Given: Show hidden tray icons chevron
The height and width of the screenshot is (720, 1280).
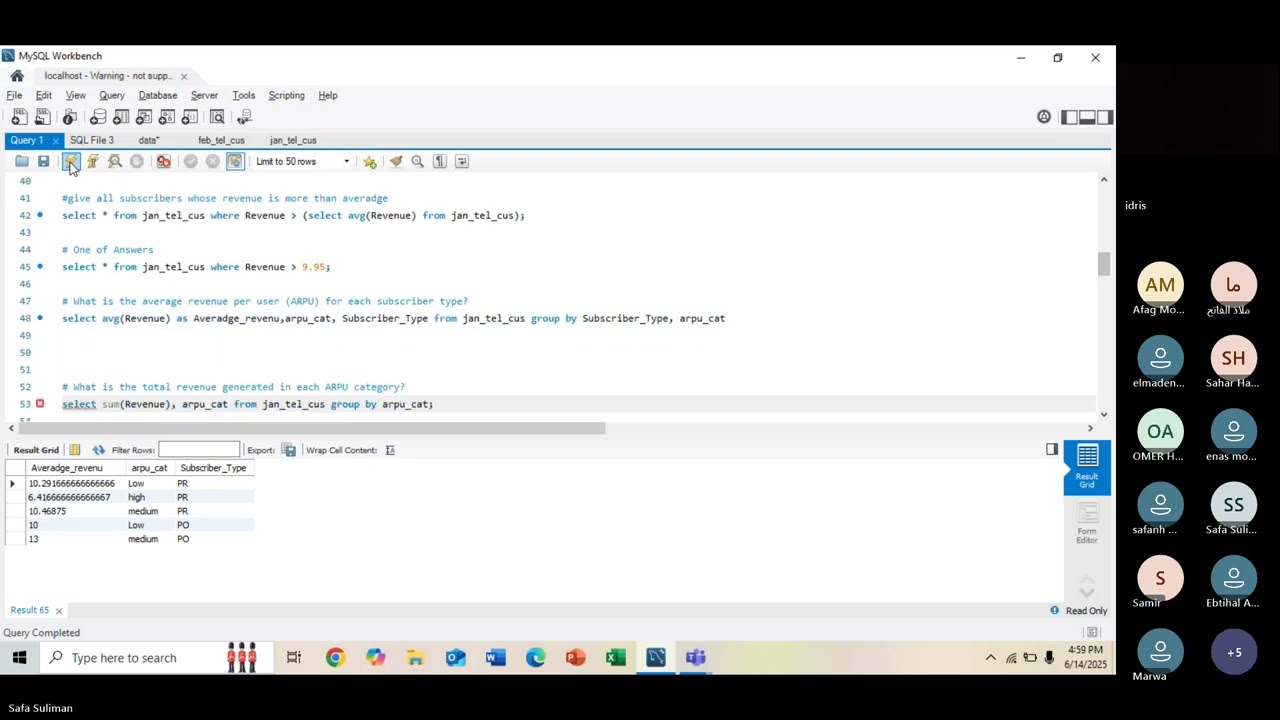Looking at the screenshot, I should (991, 658).
